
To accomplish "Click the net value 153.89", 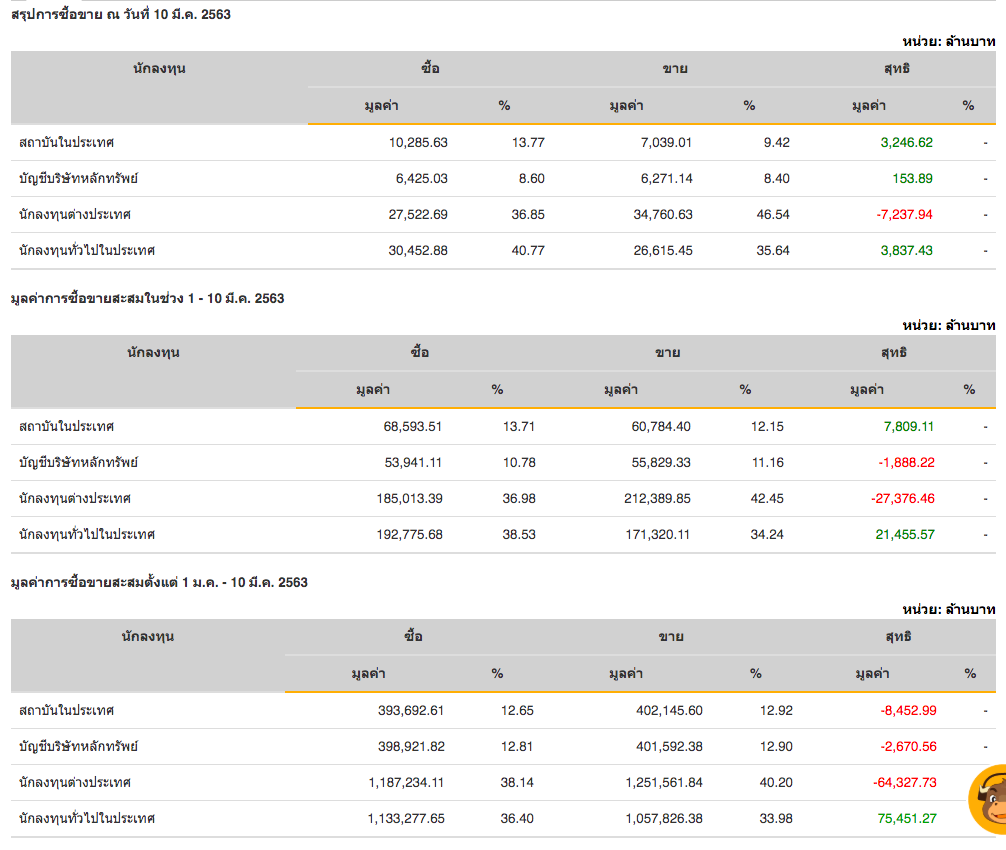I will click(x=912, y=178).
